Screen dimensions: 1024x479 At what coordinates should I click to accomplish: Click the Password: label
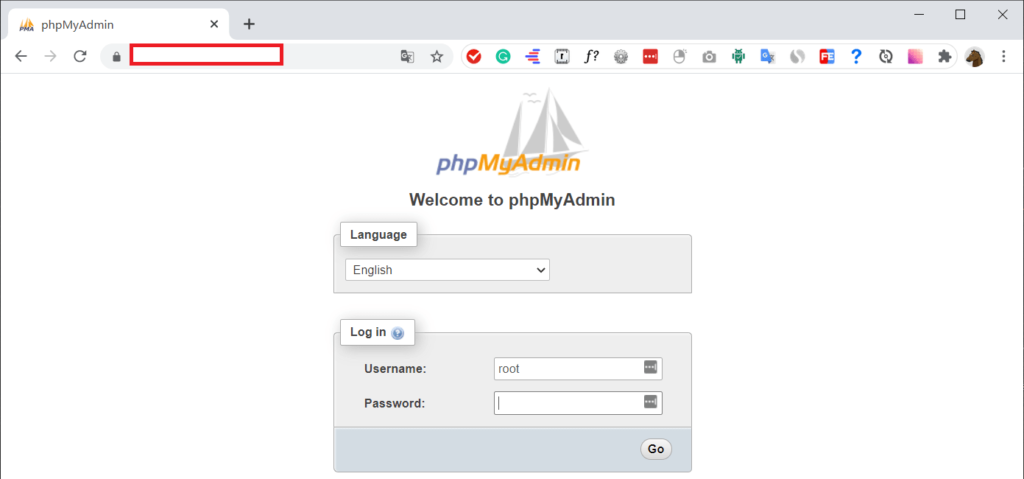click(394, 403)
